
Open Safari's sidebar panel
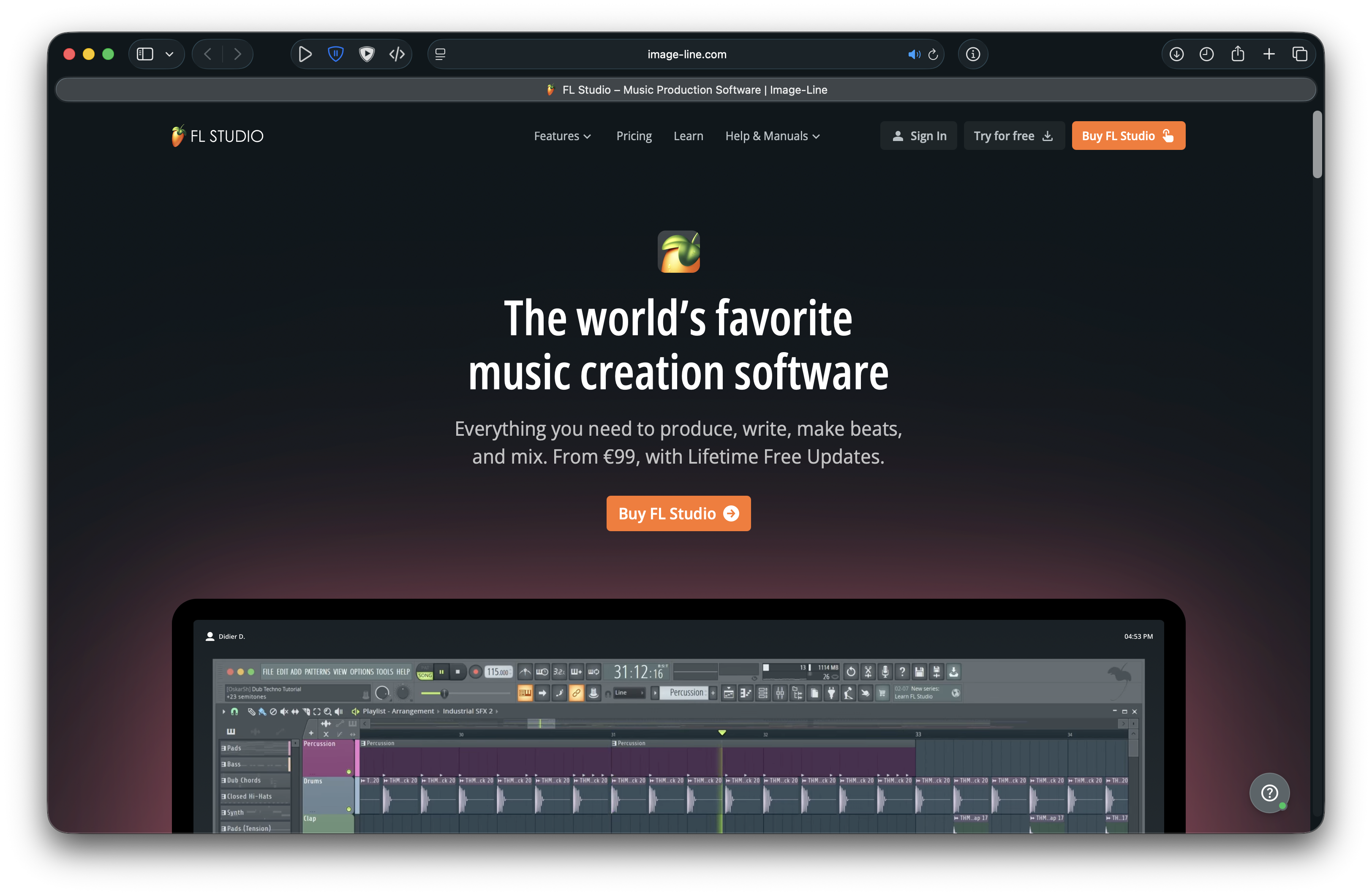(145, 54)
